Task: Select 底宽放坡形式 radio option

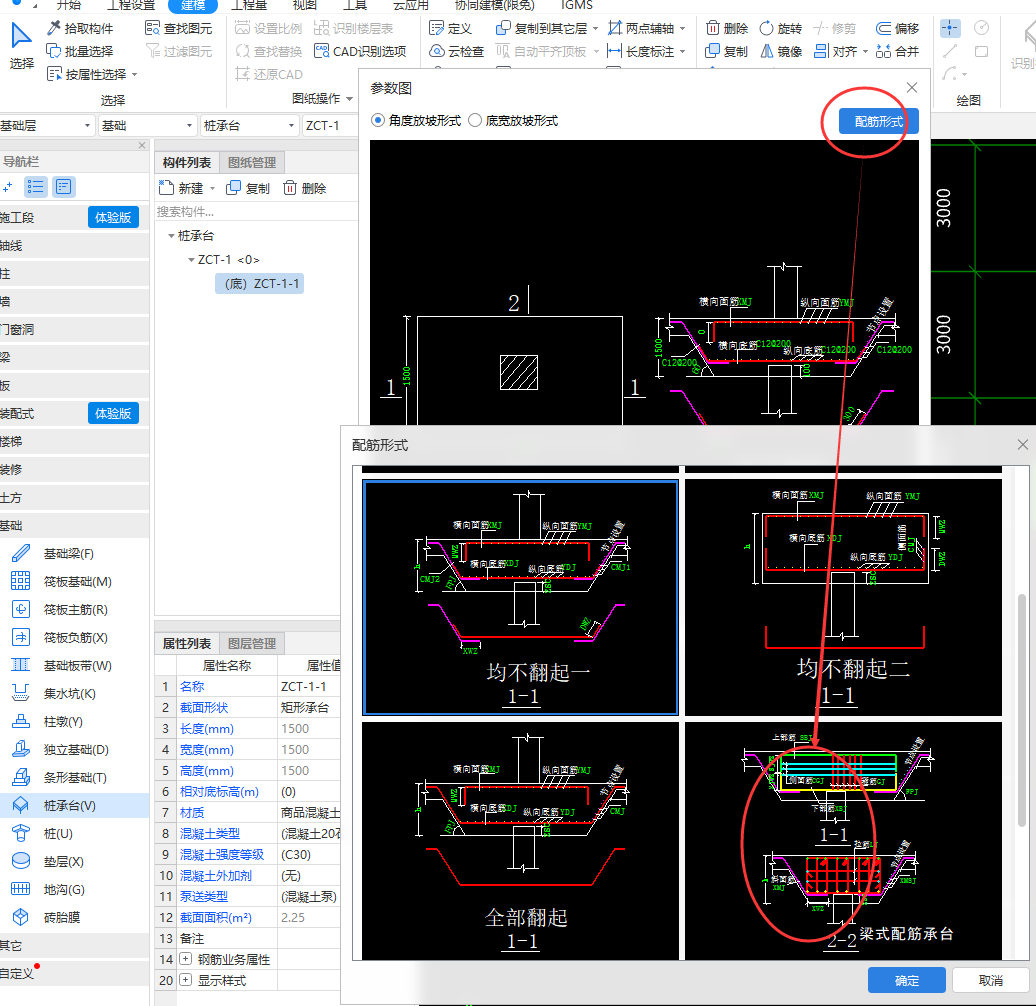Action: point(475,120)
